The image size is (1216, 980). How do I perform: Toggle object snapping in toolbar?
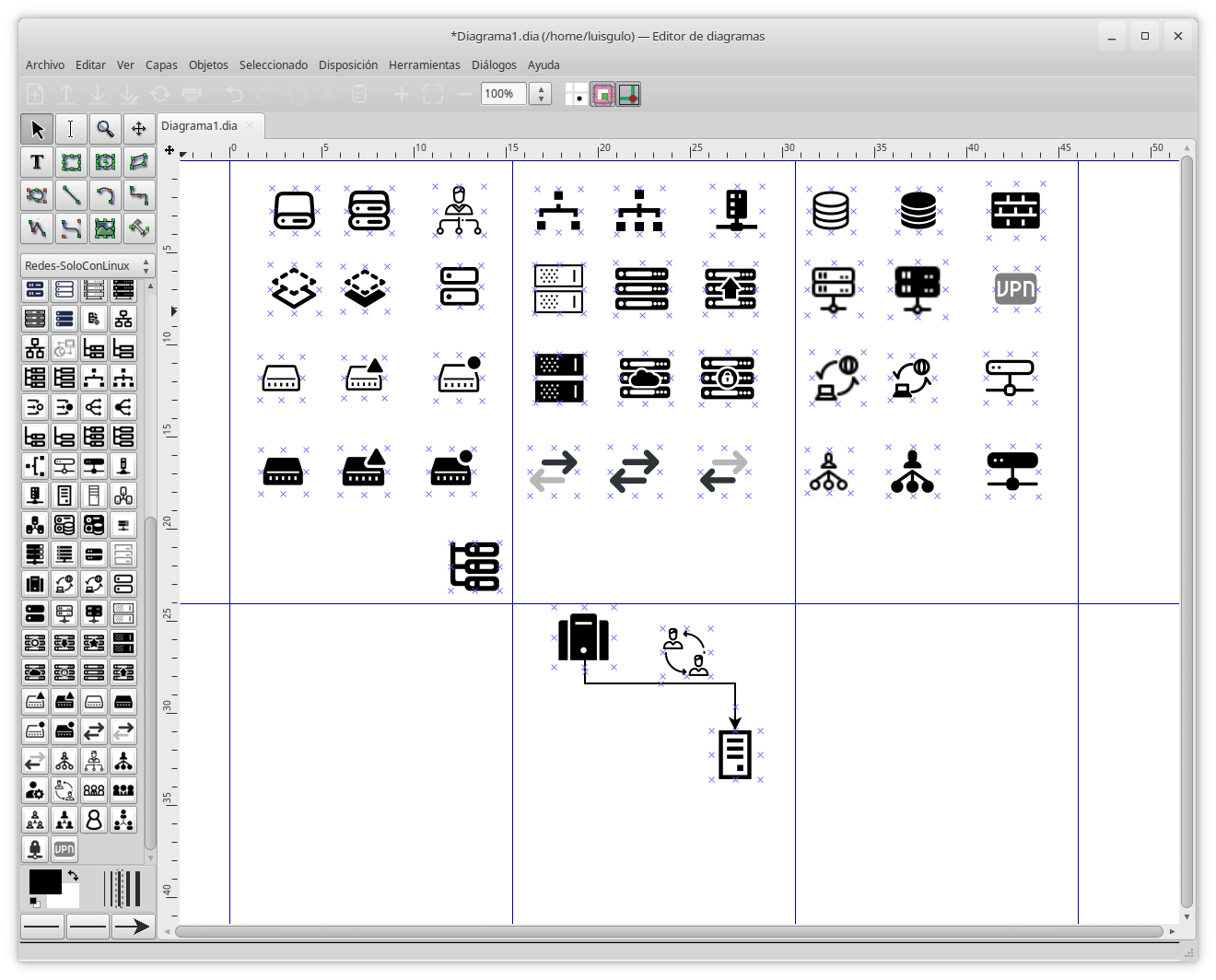629,94
